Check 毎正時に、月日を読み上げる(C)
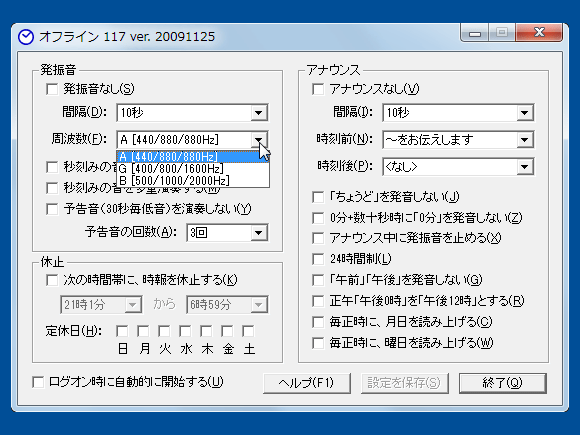This screenshot has height=435, width=580. pyautogui.click(x=318, y=322)
